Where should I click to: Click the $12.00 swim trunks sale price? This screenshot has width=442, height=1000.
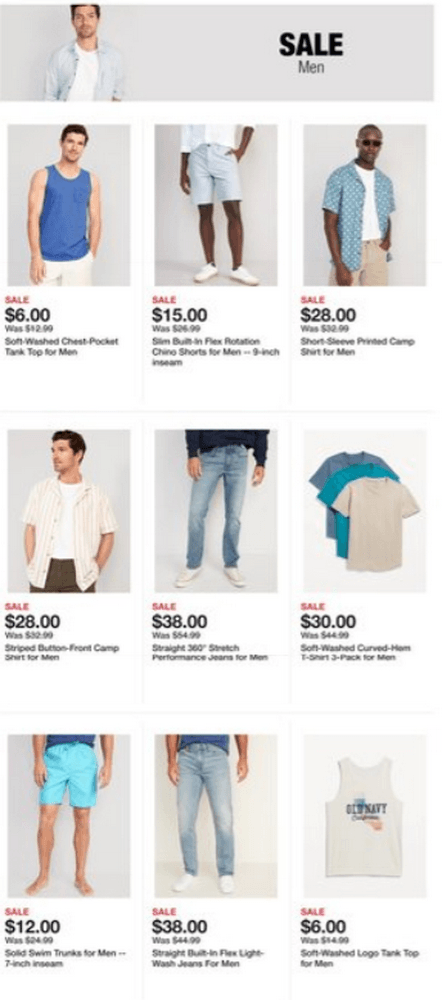click(x=33, y=926)
